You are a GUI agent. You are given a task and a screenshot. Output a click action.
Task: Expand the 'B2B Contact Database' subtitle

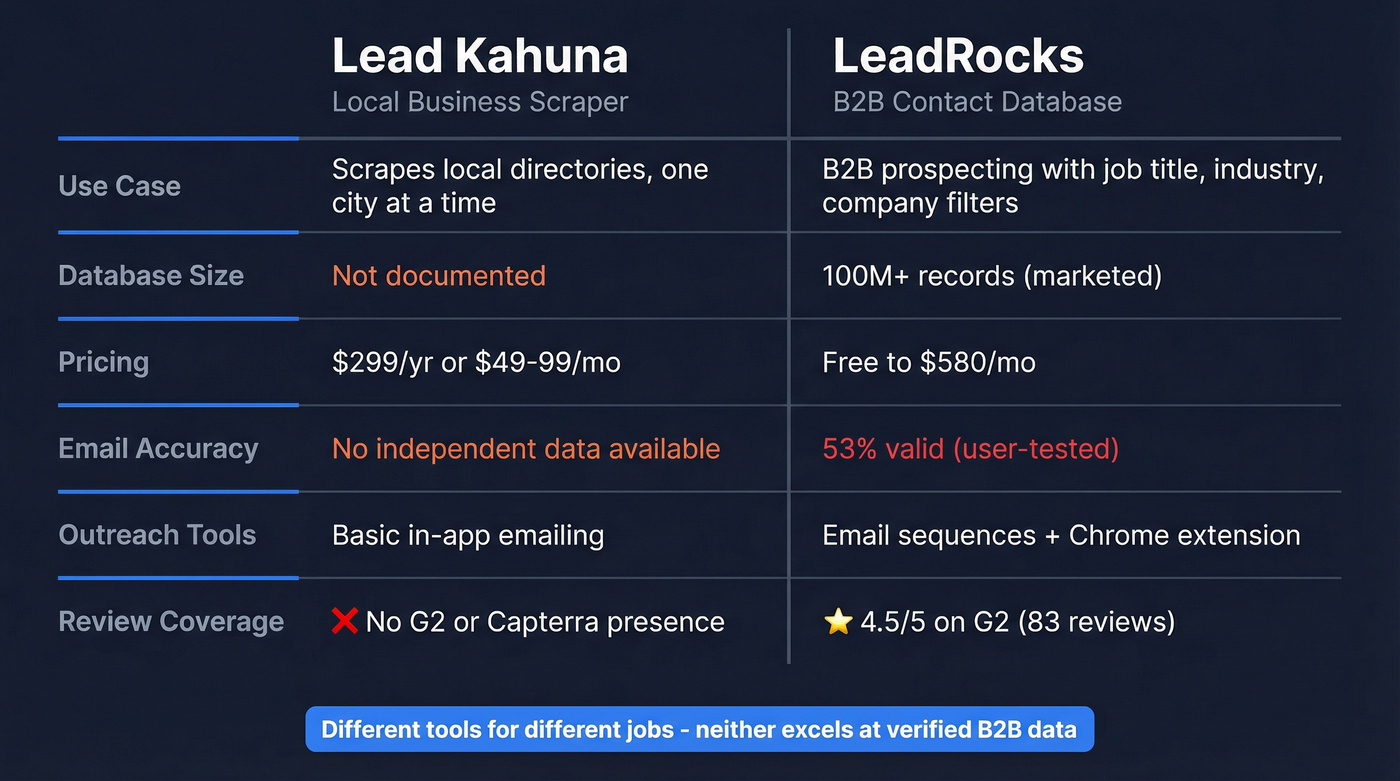[x=977, y=101]
